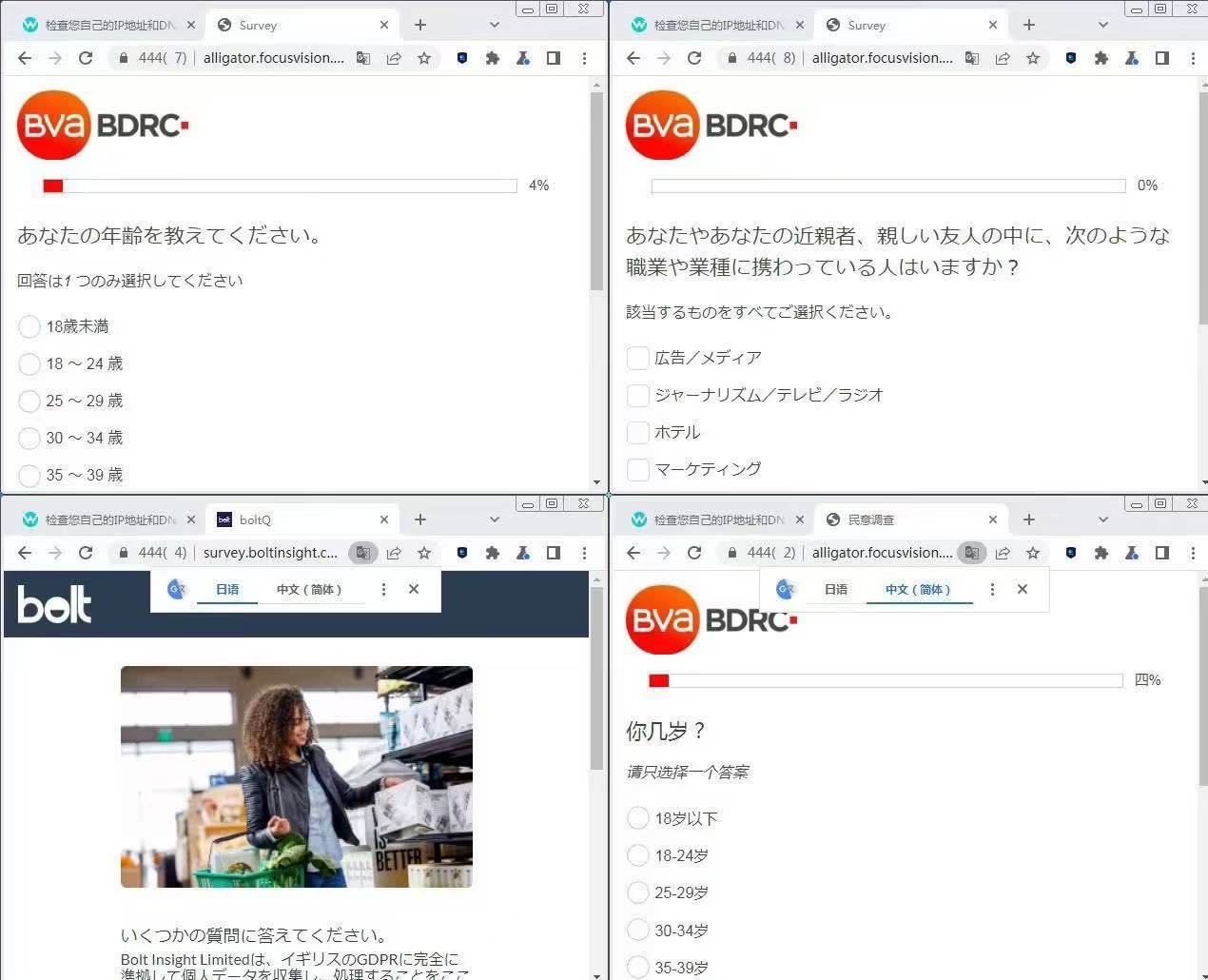Viewport: 1208px width, 980px height.
Task: Choose 日语 in boltQ translate popup
Action: [x=227, y=589]
